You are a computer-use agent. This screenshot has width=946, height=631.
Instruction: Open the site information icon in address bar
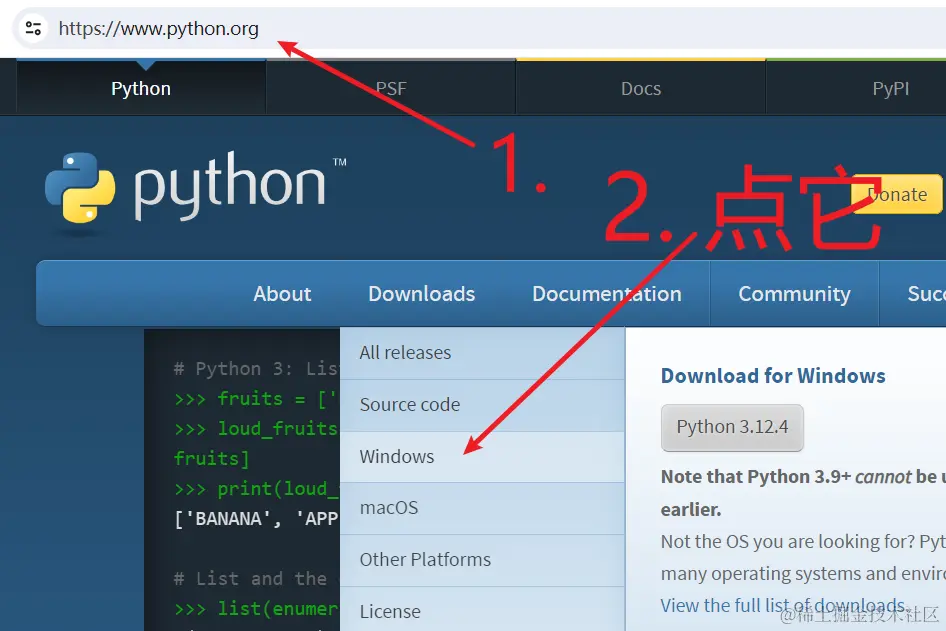[33, 28]
